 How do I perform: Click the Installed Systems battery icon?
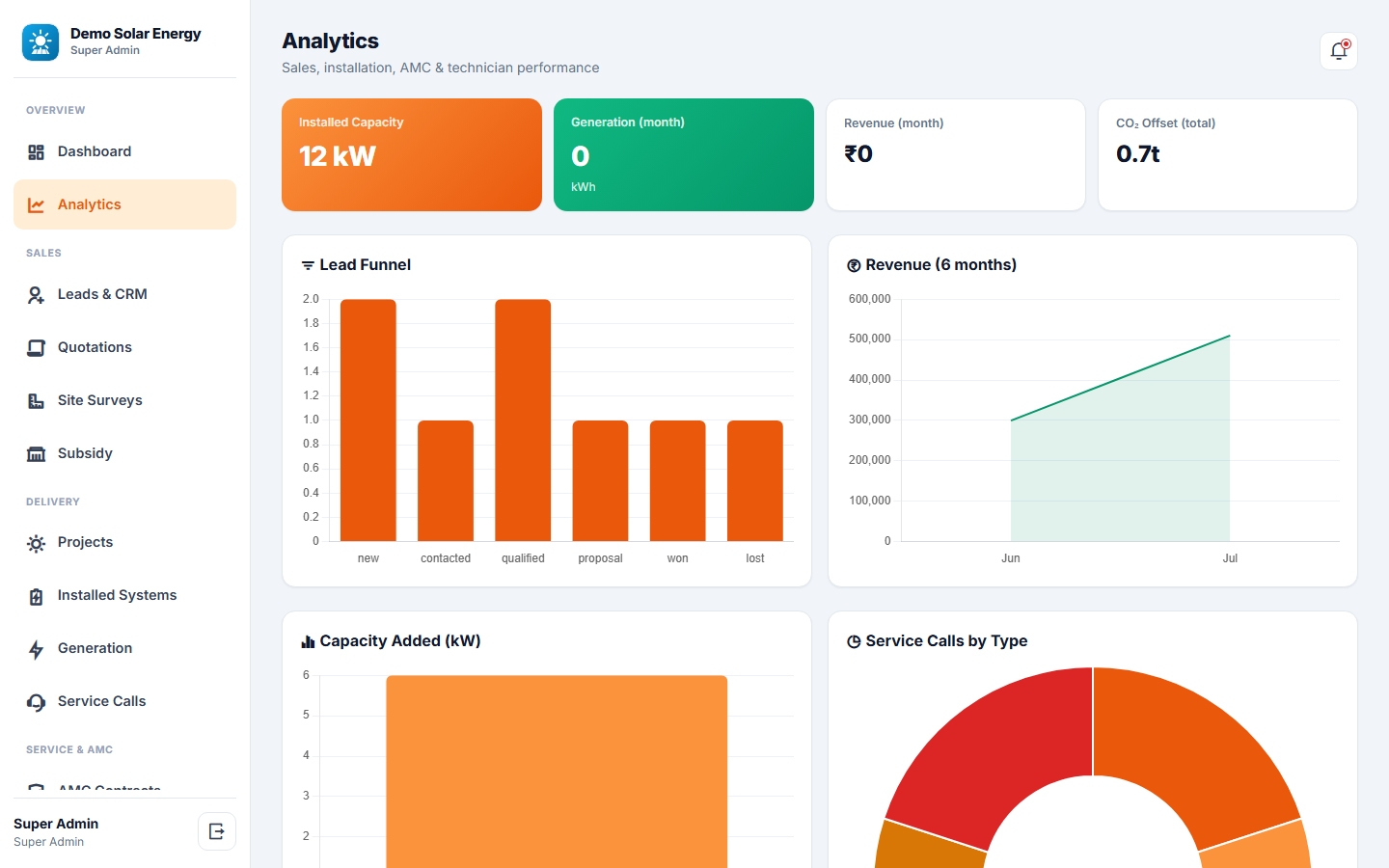tap(36, 597)
